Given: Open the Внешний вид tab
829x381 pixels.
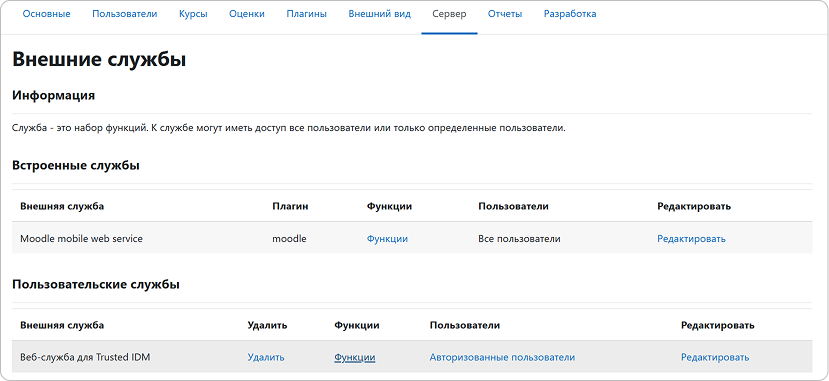Looking at the screenshot, I should click(x=380, y=14).
